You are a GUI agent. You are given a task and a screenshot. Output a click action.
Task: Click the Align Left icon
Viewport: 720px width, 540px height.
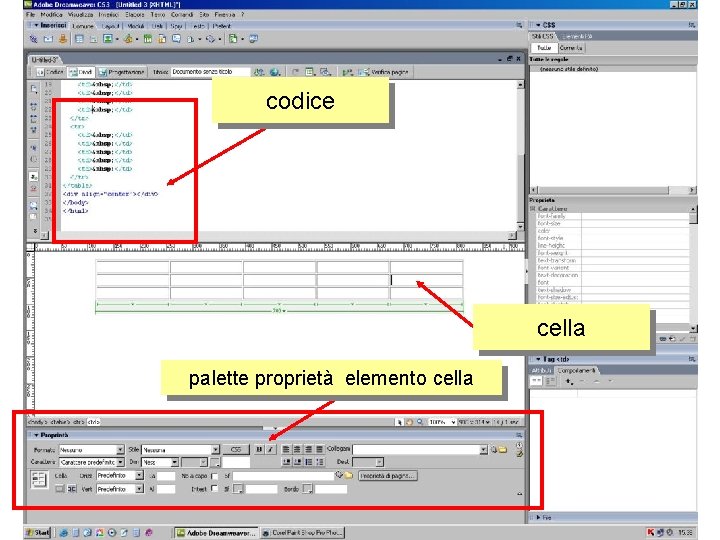[286, 450]
